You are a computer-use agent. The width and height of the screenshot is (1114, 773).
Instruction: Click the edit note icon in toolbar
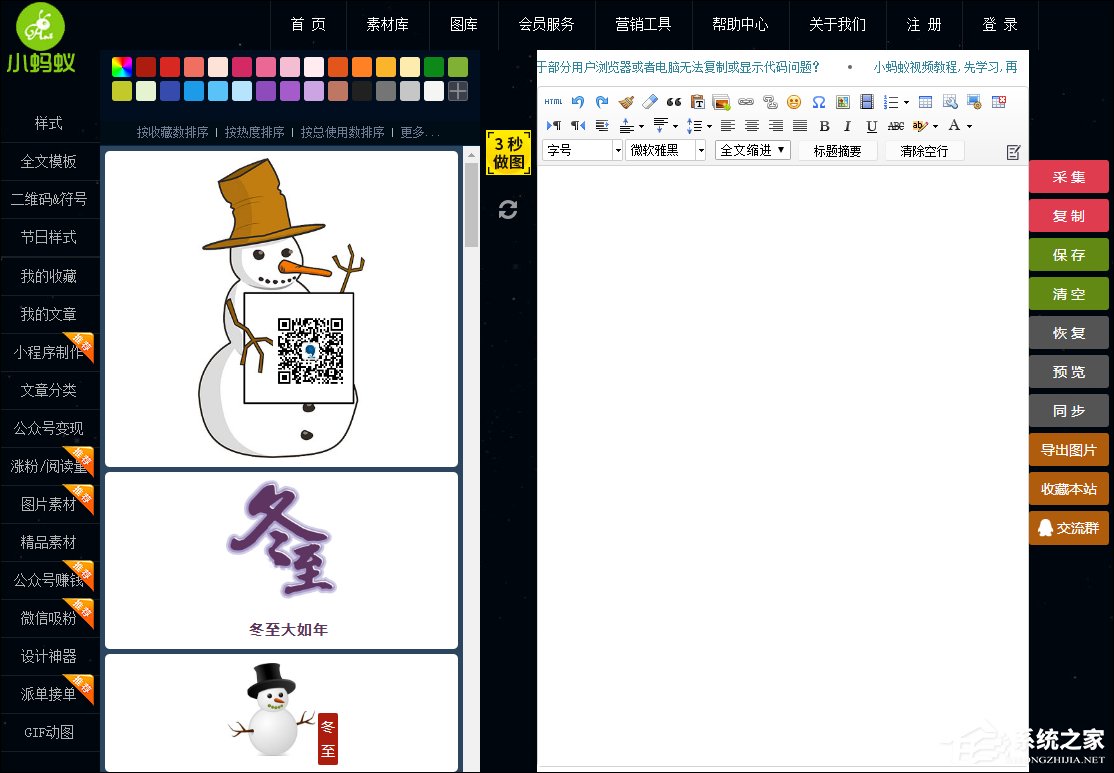[1013, 151]
